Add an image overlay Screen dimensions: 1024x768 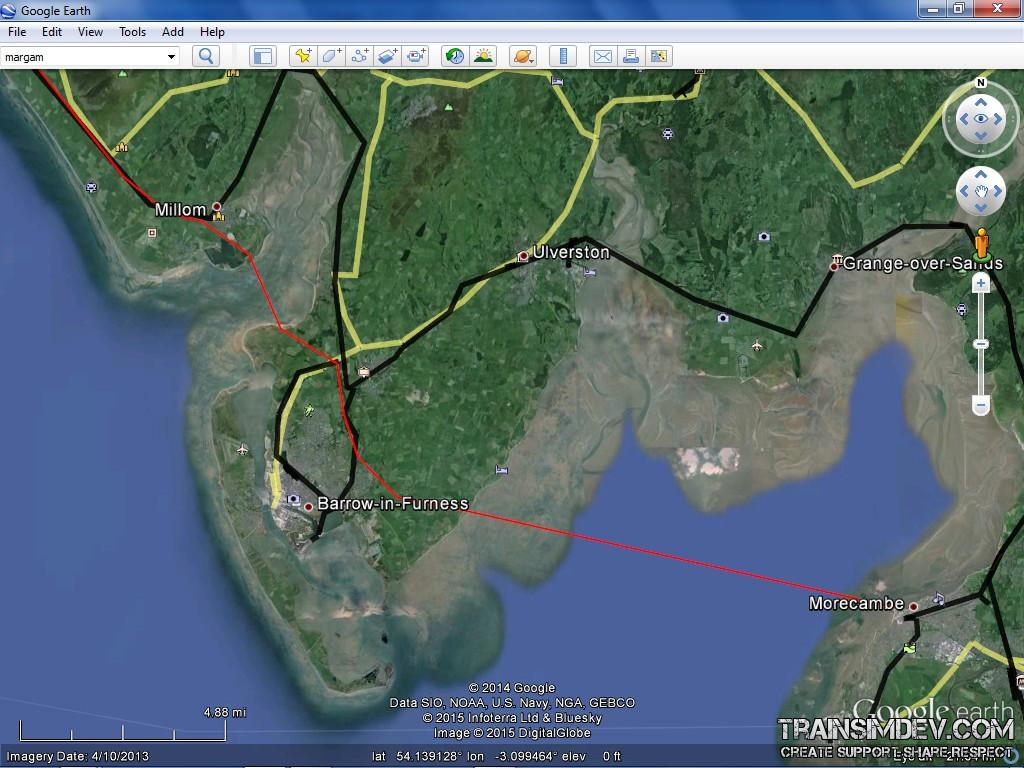pos(388,56)
